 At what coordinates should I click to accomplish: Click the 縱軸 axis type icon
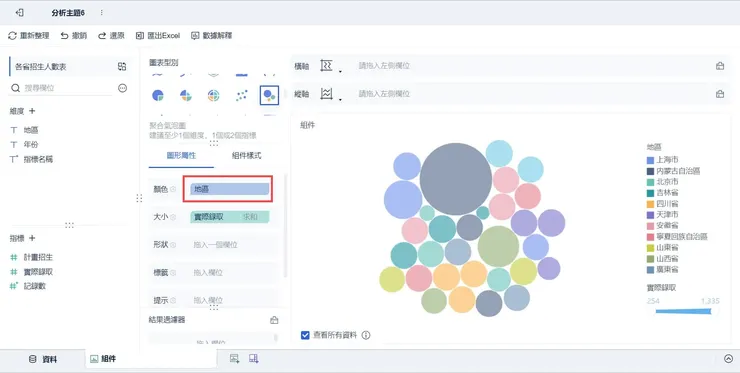326,93
